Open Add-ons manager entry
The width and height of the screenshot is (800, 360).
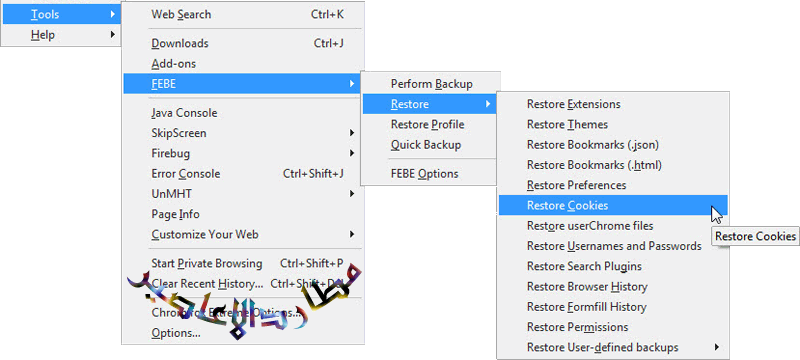click(x=243, y=64)
